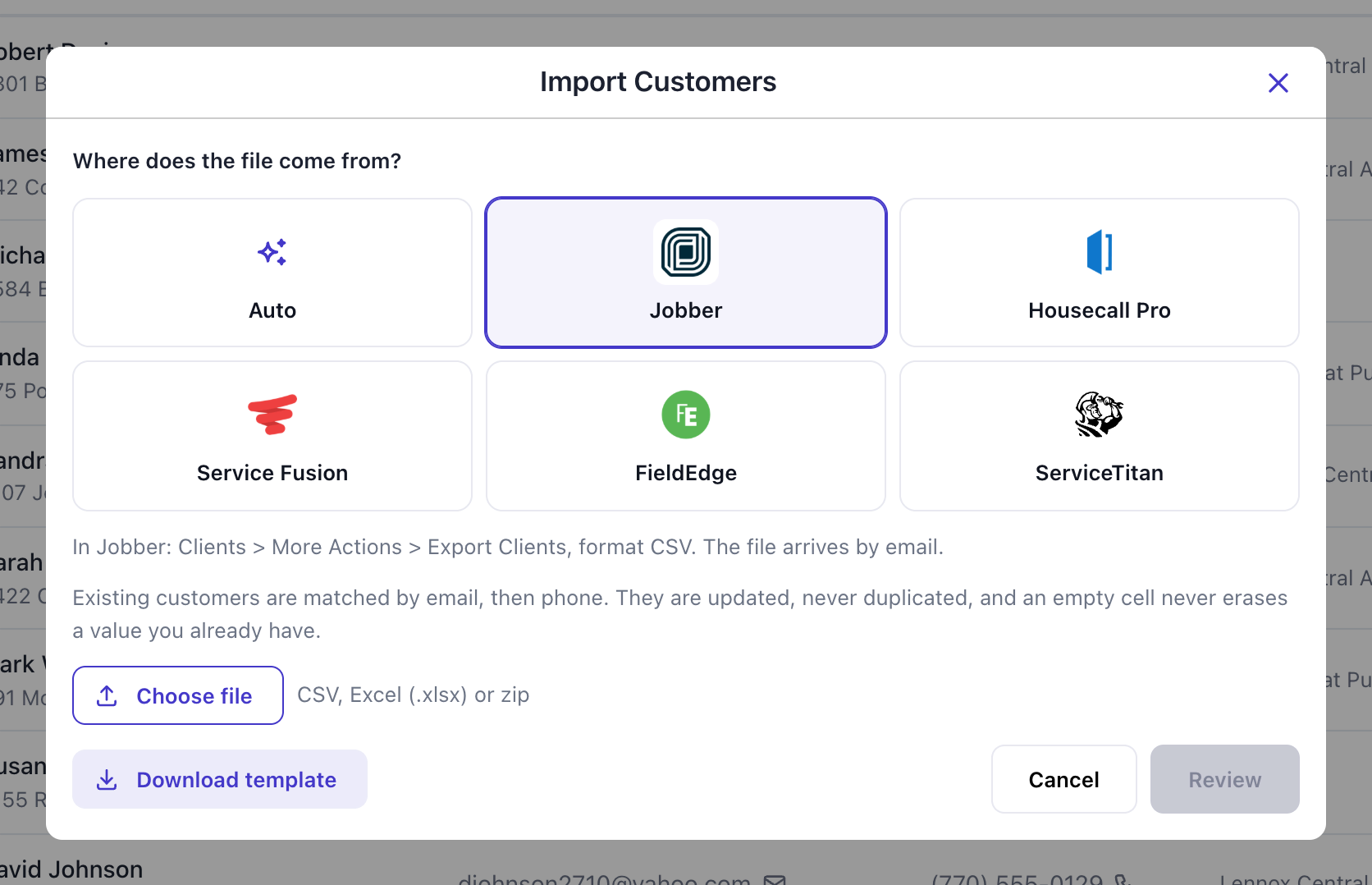Click the 'CSV, Excel (.xlsx) or zip' hint
The image size is (1372, 885).
coord(414,695)
